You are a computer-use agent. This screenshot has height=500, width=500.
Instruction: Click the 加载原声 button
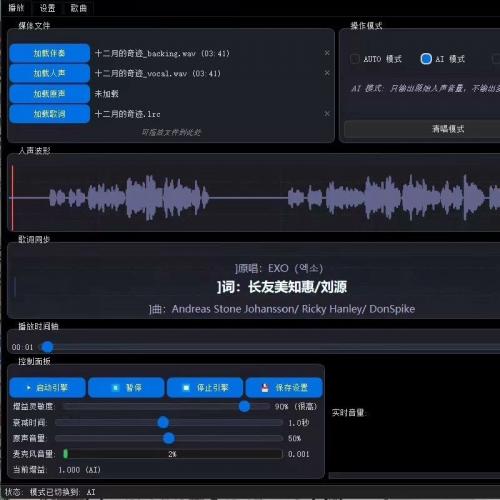click(x=49, y=94)
